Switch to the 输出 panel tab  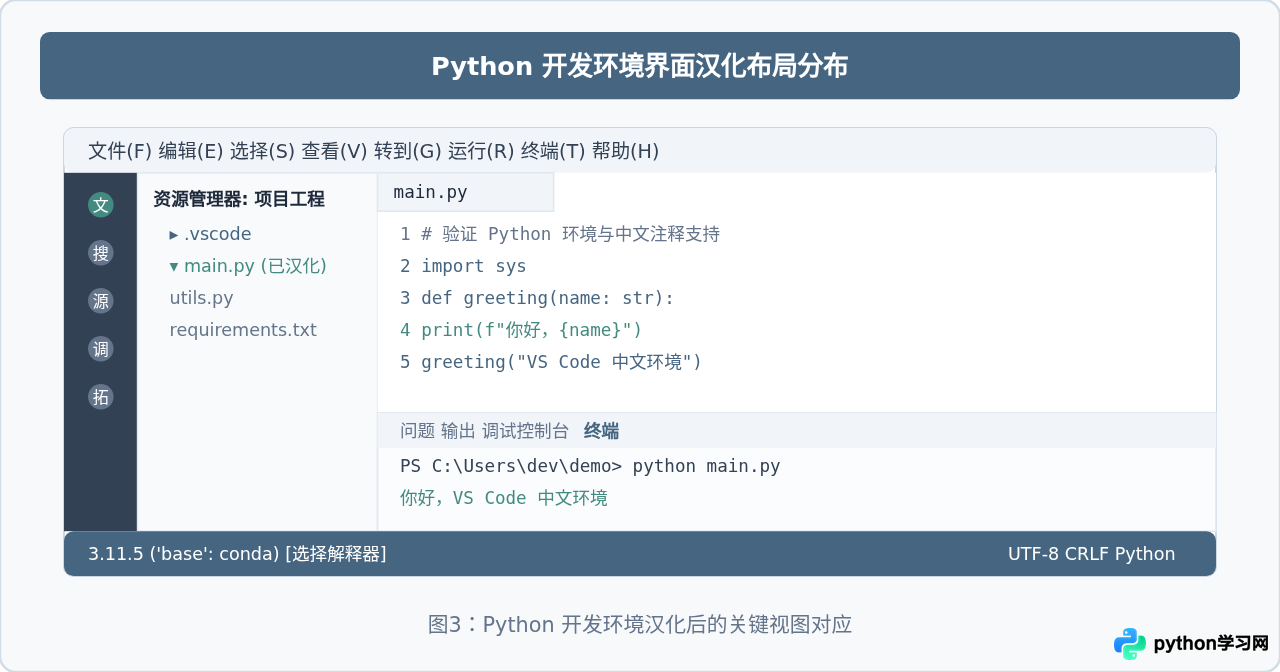tap(458, 431)
